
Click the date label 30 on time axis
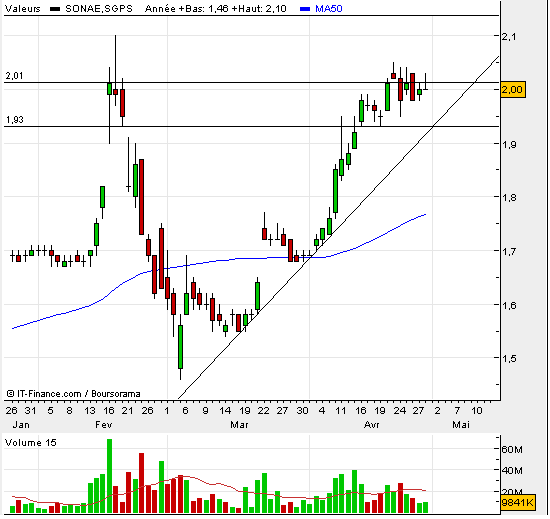tap(302, 410)
